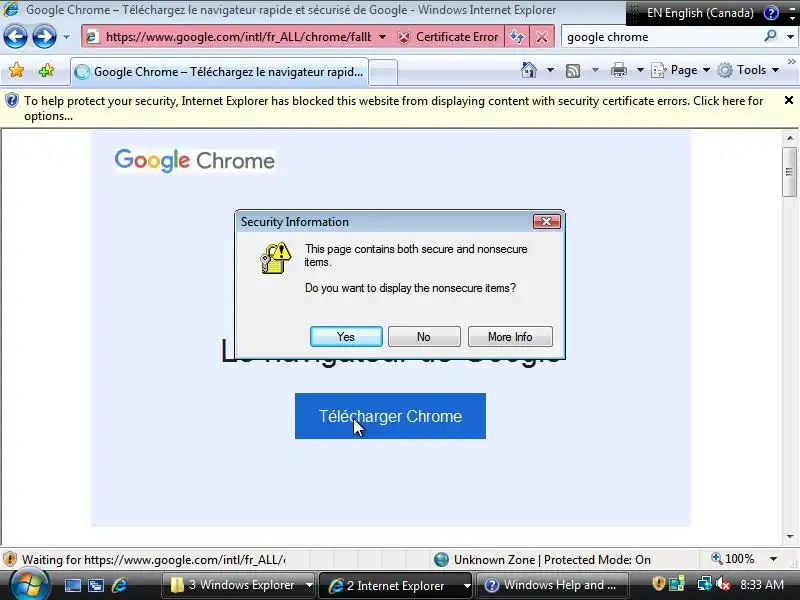
Task: Click the status bar security shield icon
Action: tap(10, 559)
